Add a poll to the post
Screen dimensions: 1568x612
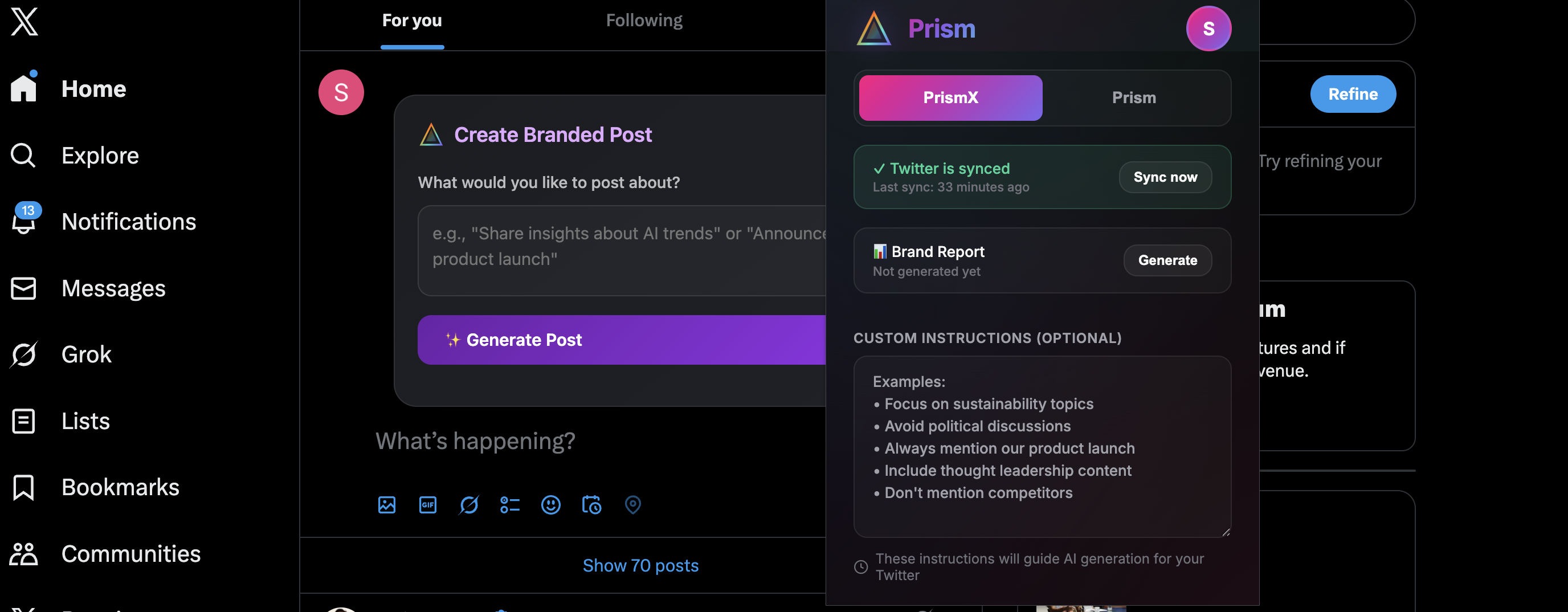[x=509, y=505]
